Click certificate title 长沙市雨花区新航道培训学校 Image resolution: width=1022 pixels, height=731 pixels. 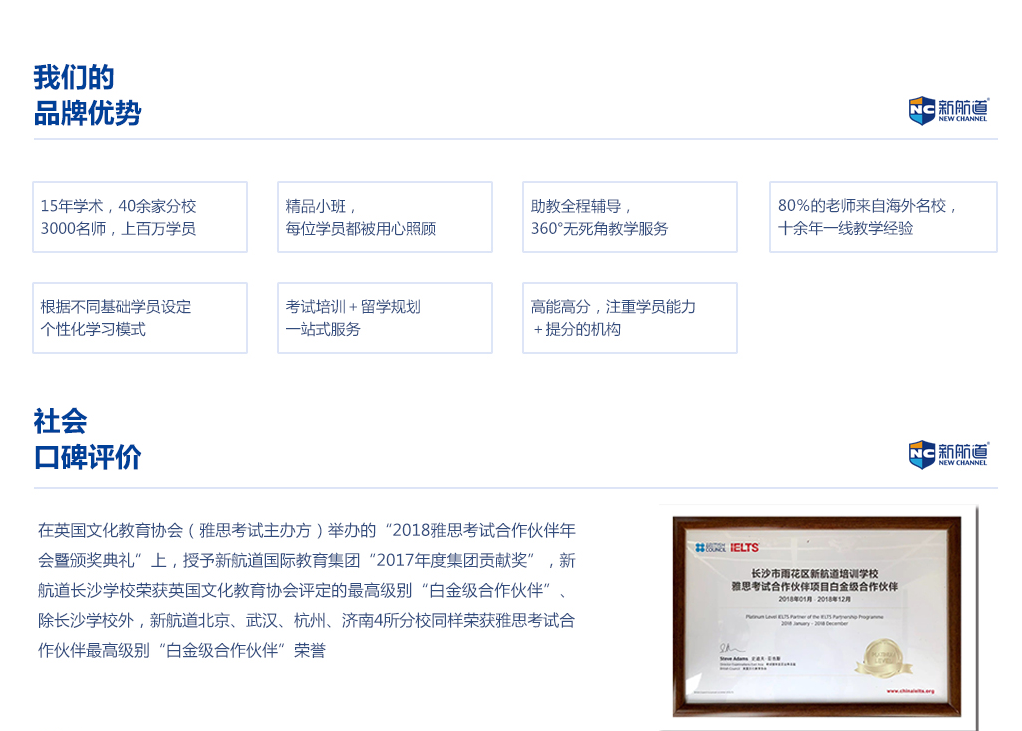click(x=815, y=573)
